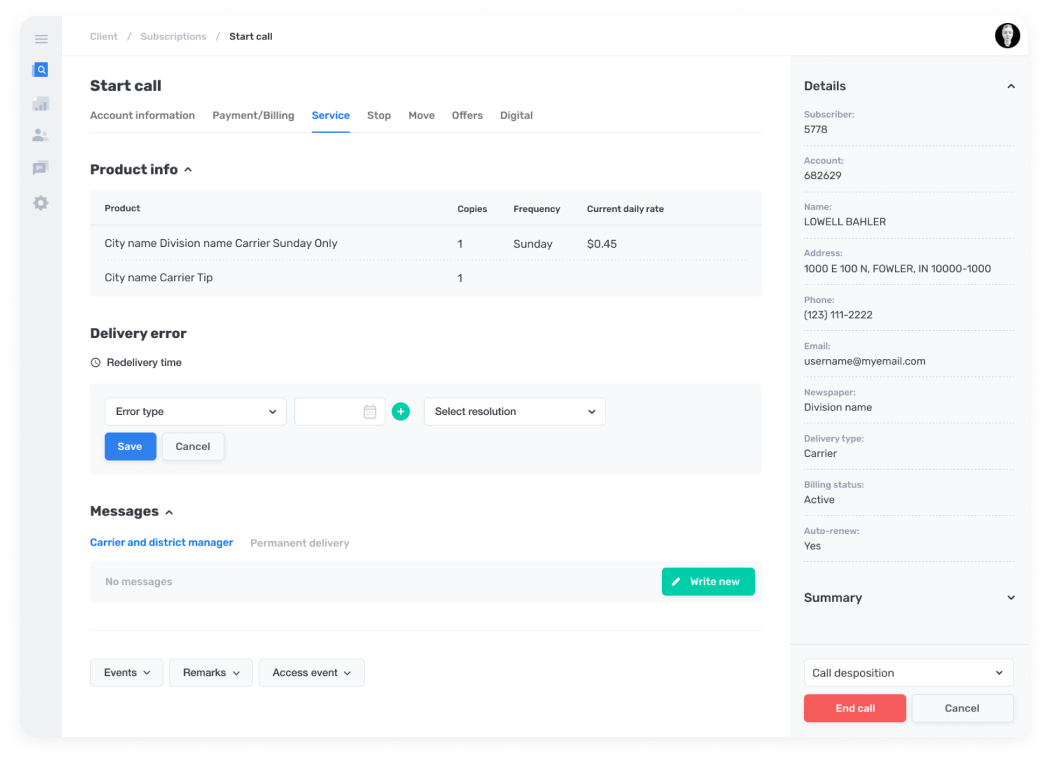Viewport: 1048px width, 761px height.
Task: Add a delivery error with the green plus icon
Action: [401, 411]
